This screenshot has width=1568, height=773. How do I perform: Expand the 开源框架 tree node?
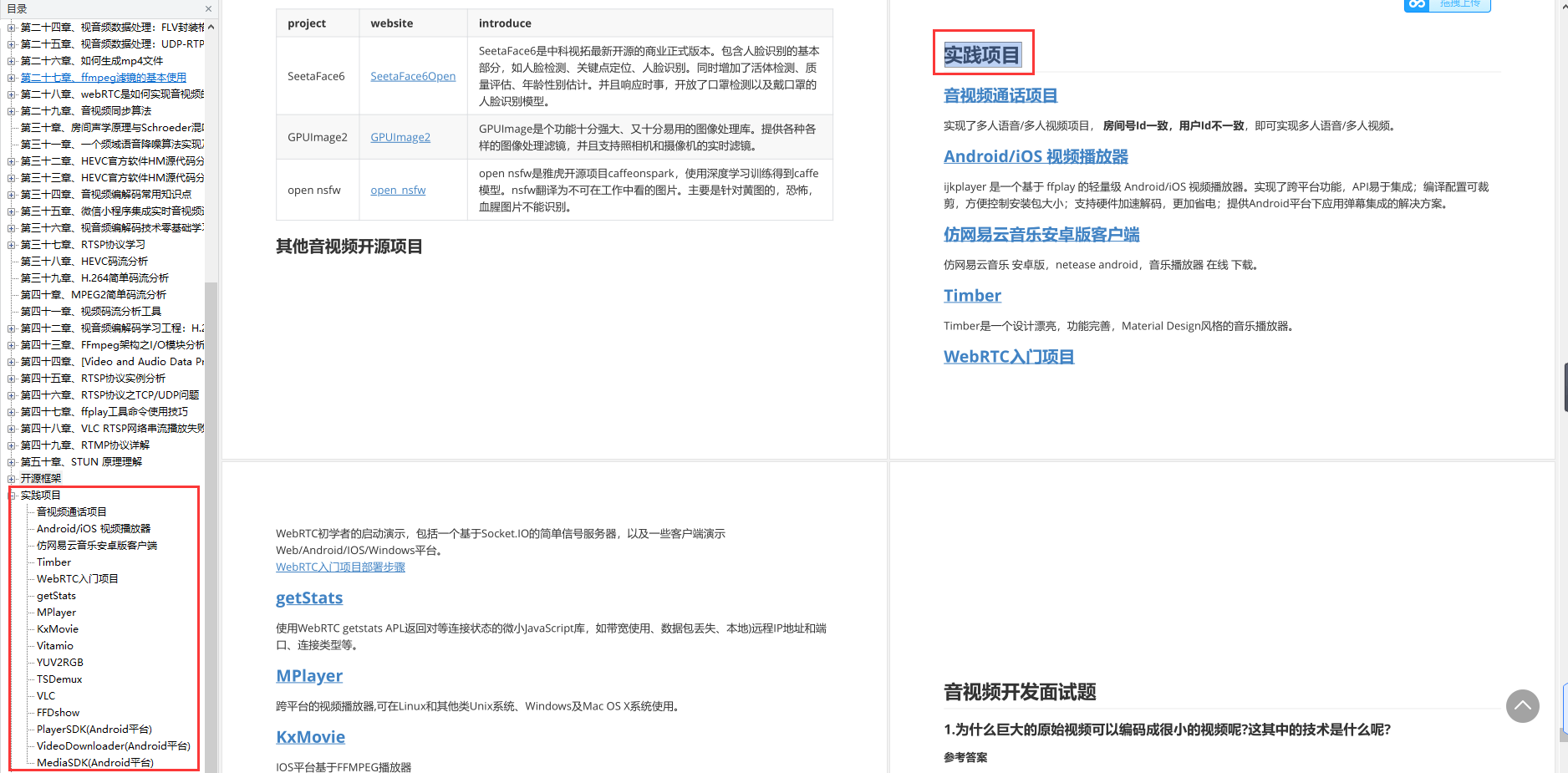pyautogui.click(x=12, y=478)
